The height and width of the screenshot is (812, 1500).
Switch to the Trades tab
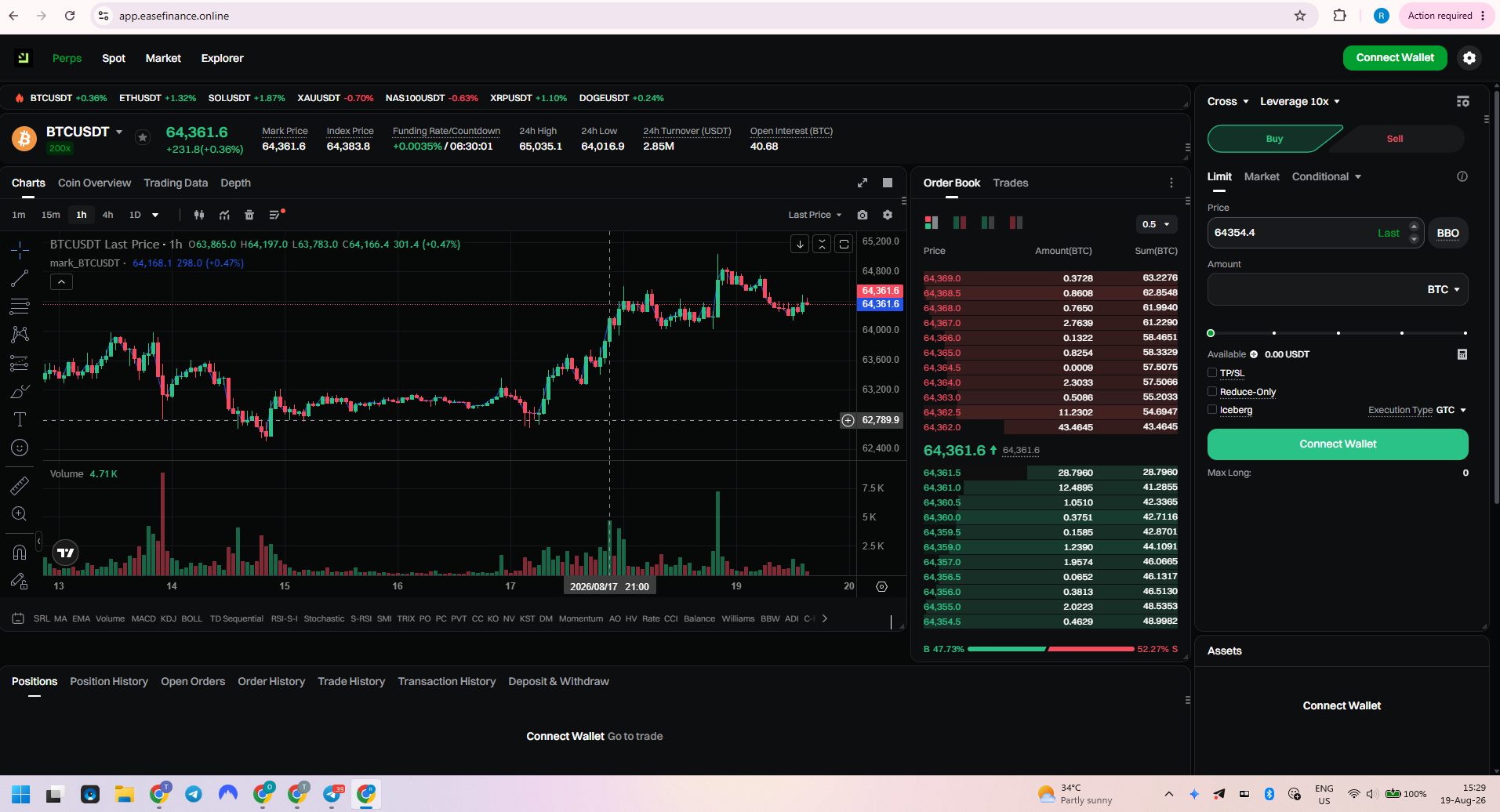(x=1011, y=183)
